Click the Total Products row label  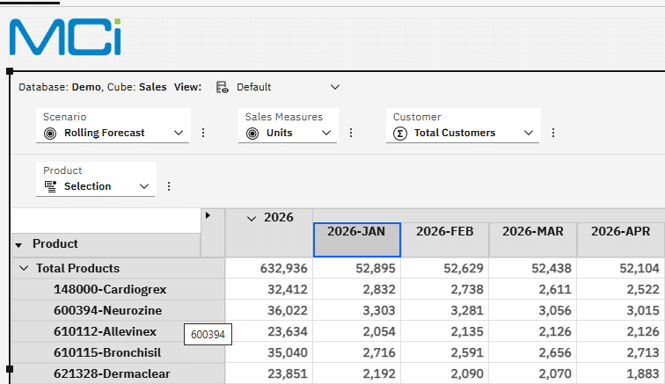78,268
